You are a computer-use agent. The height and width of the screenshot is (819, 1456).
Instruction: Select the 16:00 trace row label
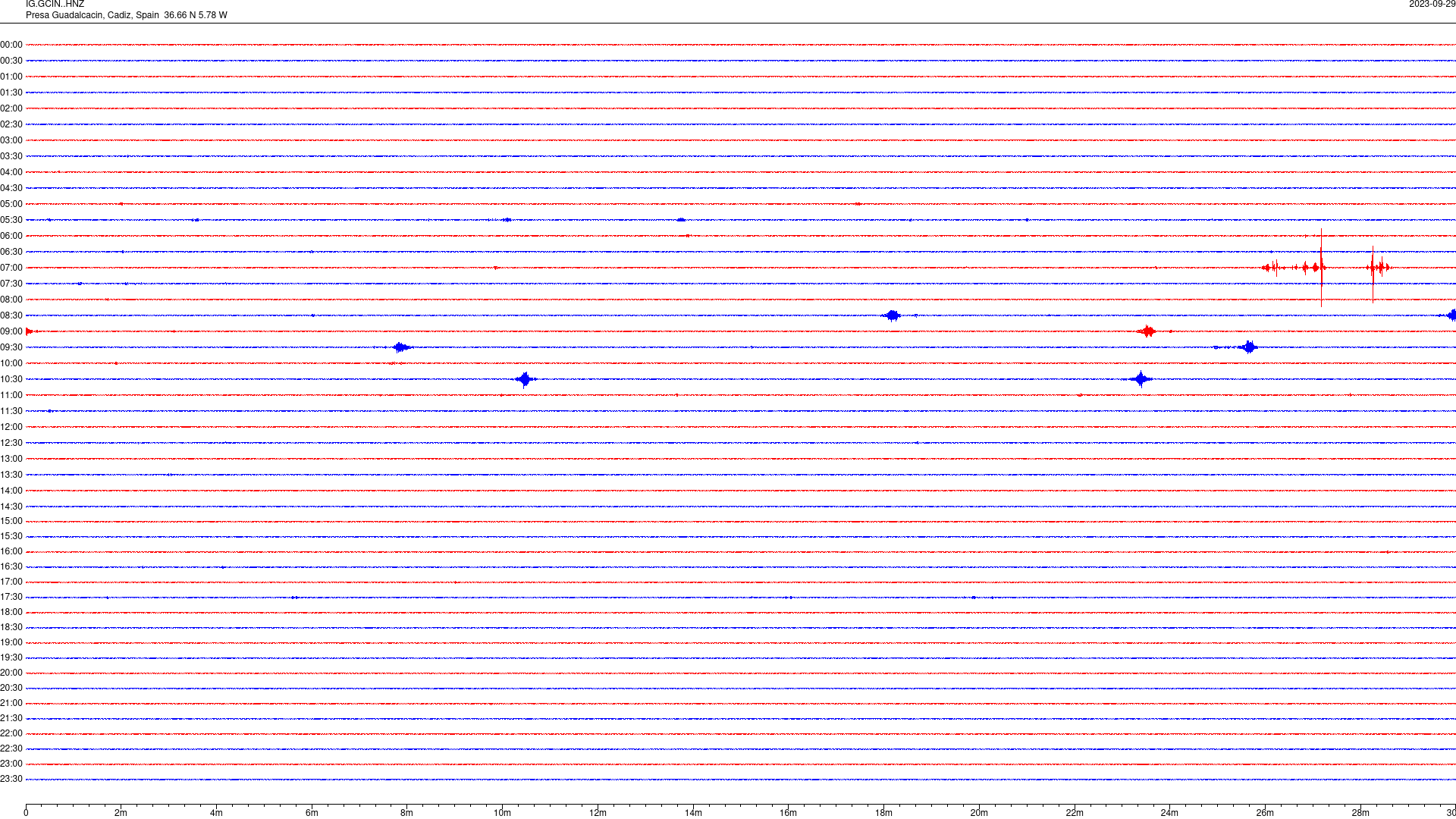11,551
